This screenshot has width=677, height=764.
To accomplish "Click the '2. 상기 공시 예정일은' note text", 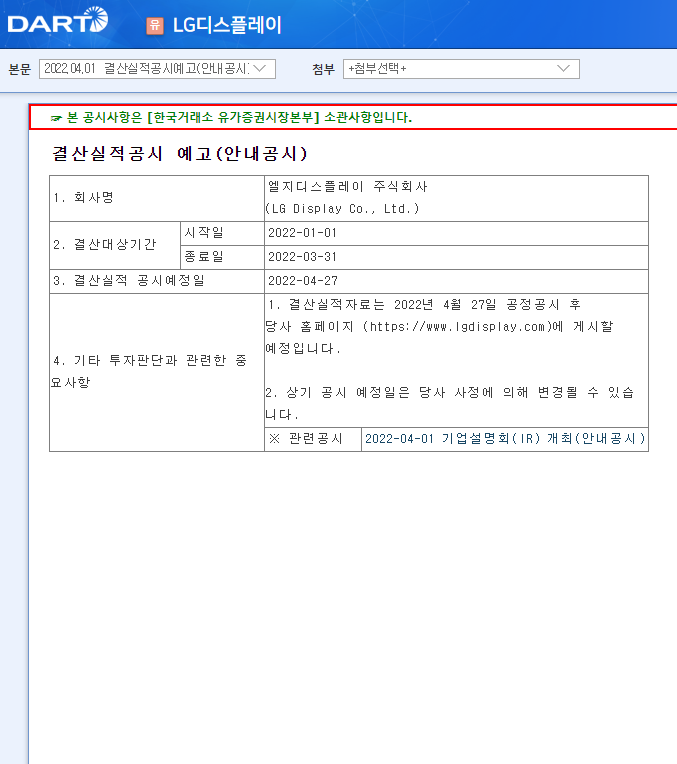I will point(449,403).
